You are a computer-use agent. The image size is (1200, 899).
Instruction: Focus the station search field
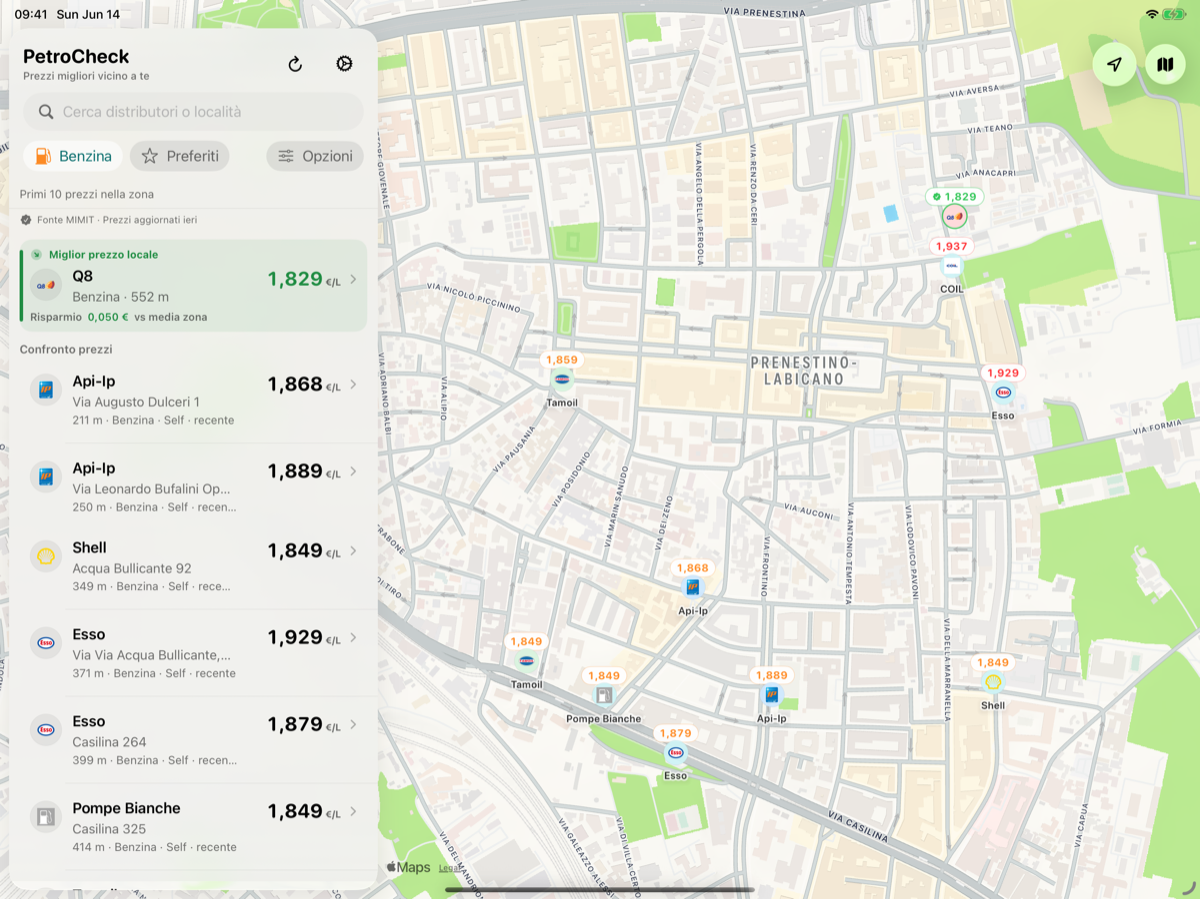194,112
